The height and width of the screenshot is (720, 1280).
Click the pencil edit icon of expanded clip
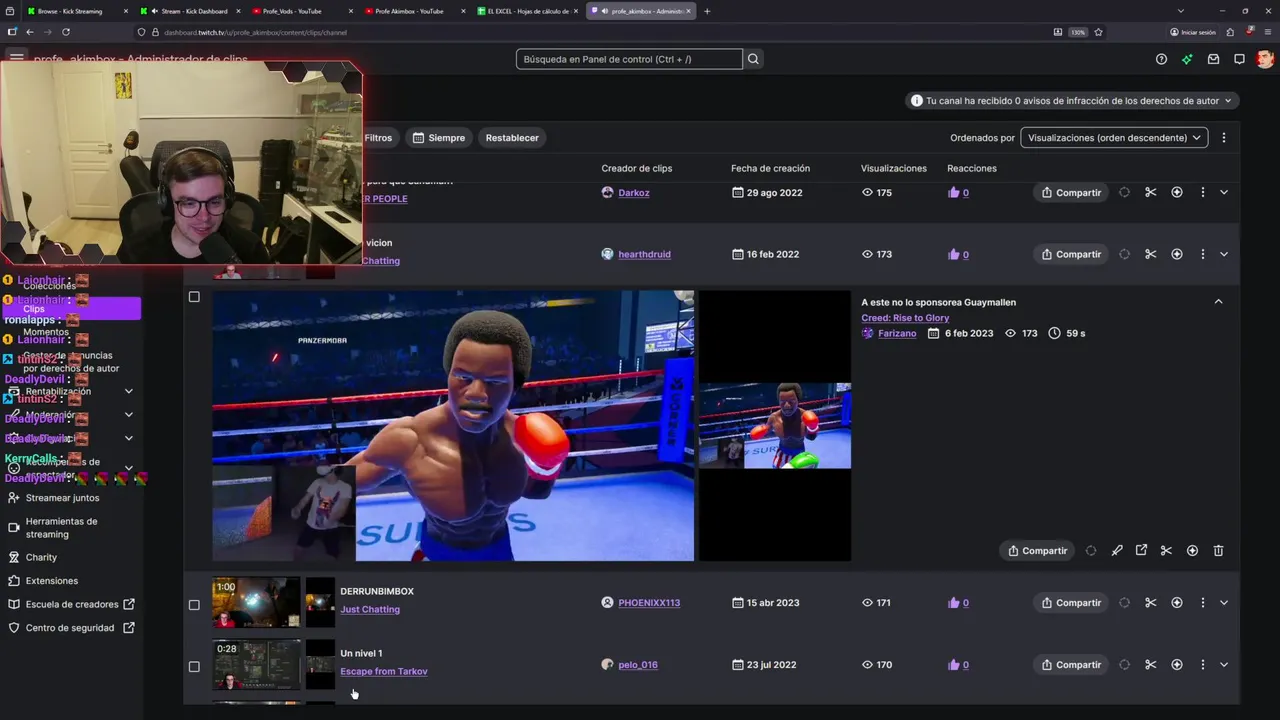1117,550
